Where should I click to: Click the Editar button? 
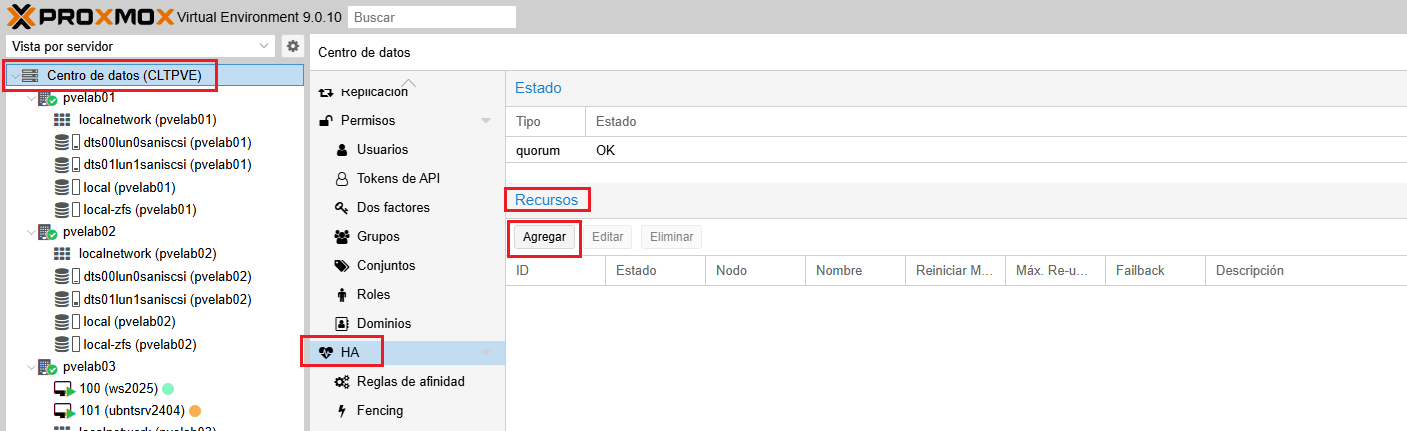[x=608, y=237]
